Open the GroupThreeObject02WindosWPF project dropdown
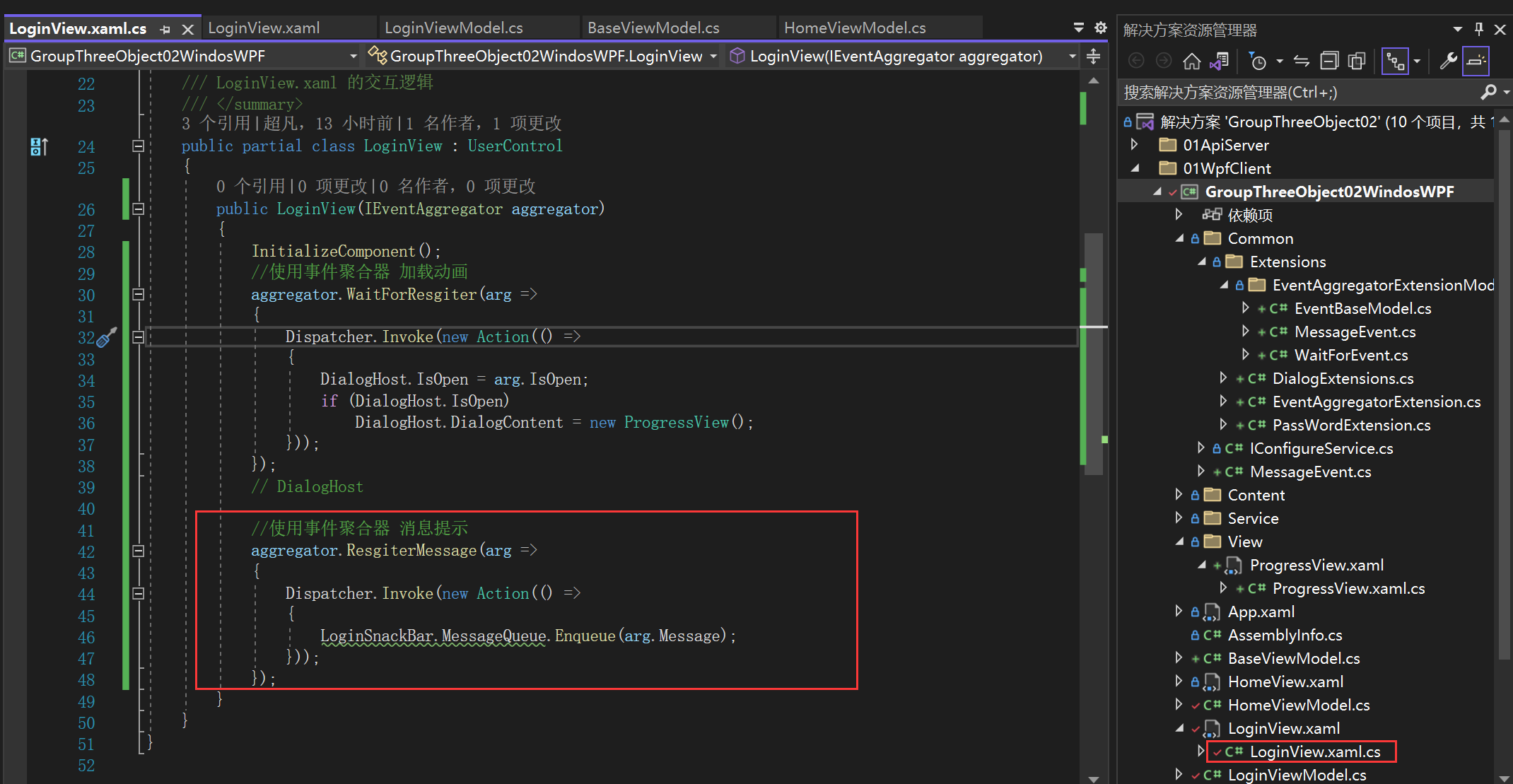Screen dimensions: 1513x784 tap(353, 56)
